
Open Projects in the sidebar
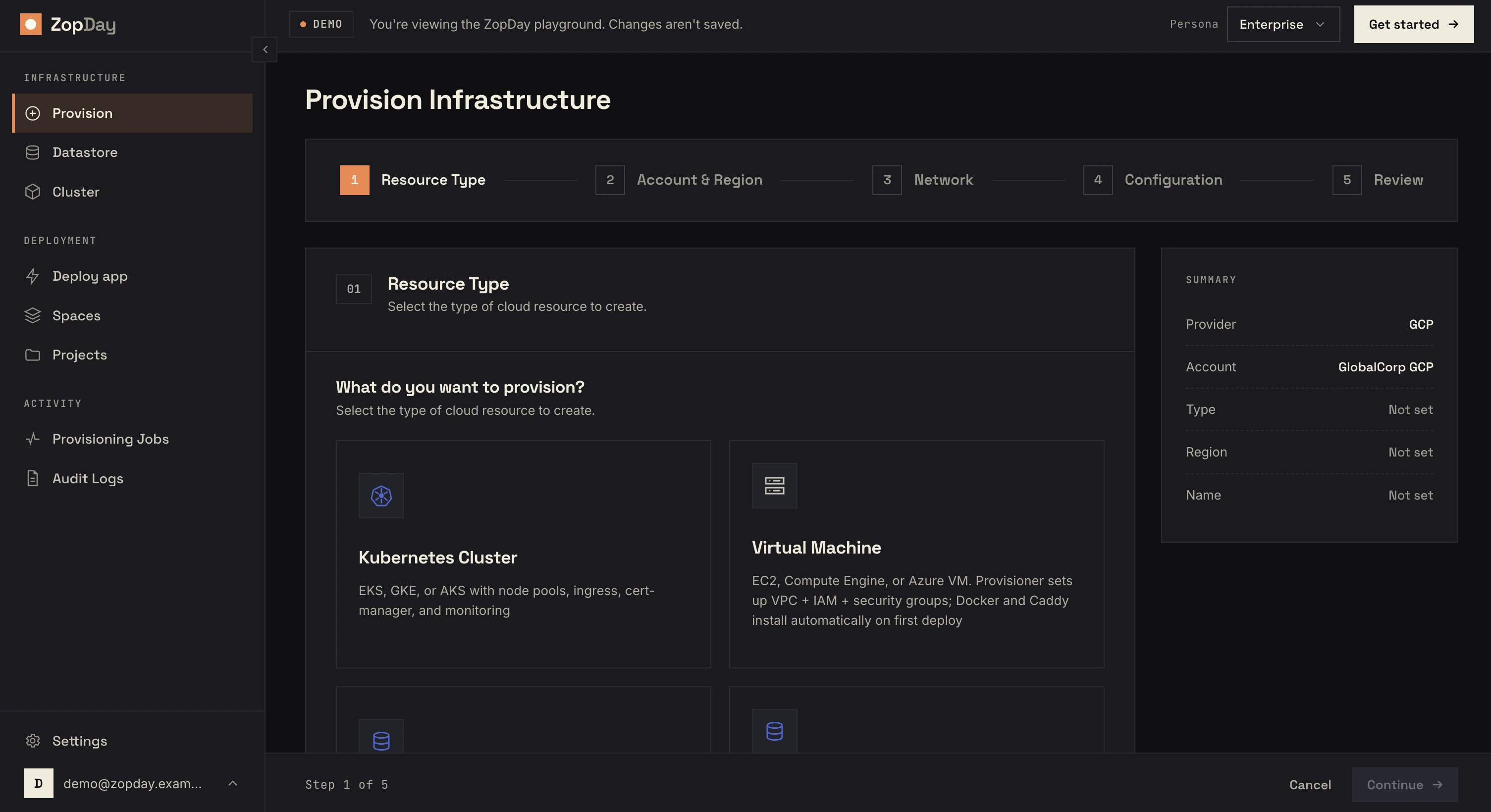point(133,355)
